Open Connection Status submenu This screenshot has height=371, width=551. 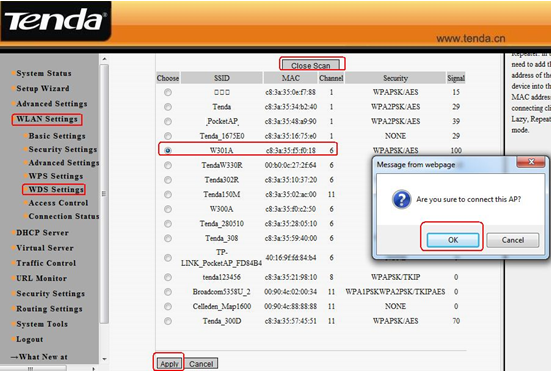(64, 216)
